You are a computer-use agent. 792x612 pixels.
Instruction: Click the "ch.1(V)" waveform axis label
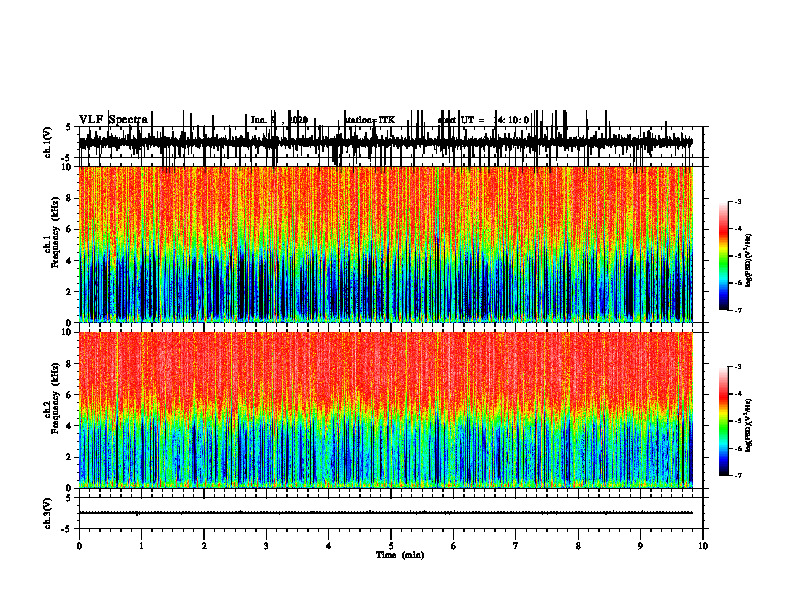pyautogui.click(x=48, y=142)
